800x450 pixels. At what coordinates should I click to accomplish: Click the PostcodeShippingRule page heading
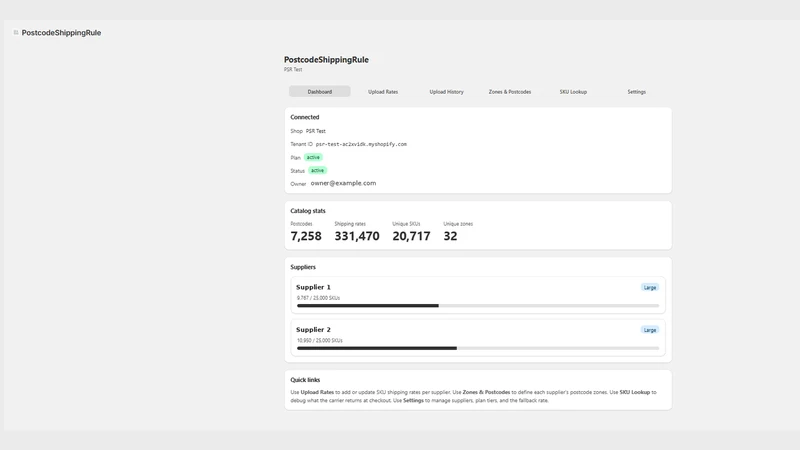point(326,60)
